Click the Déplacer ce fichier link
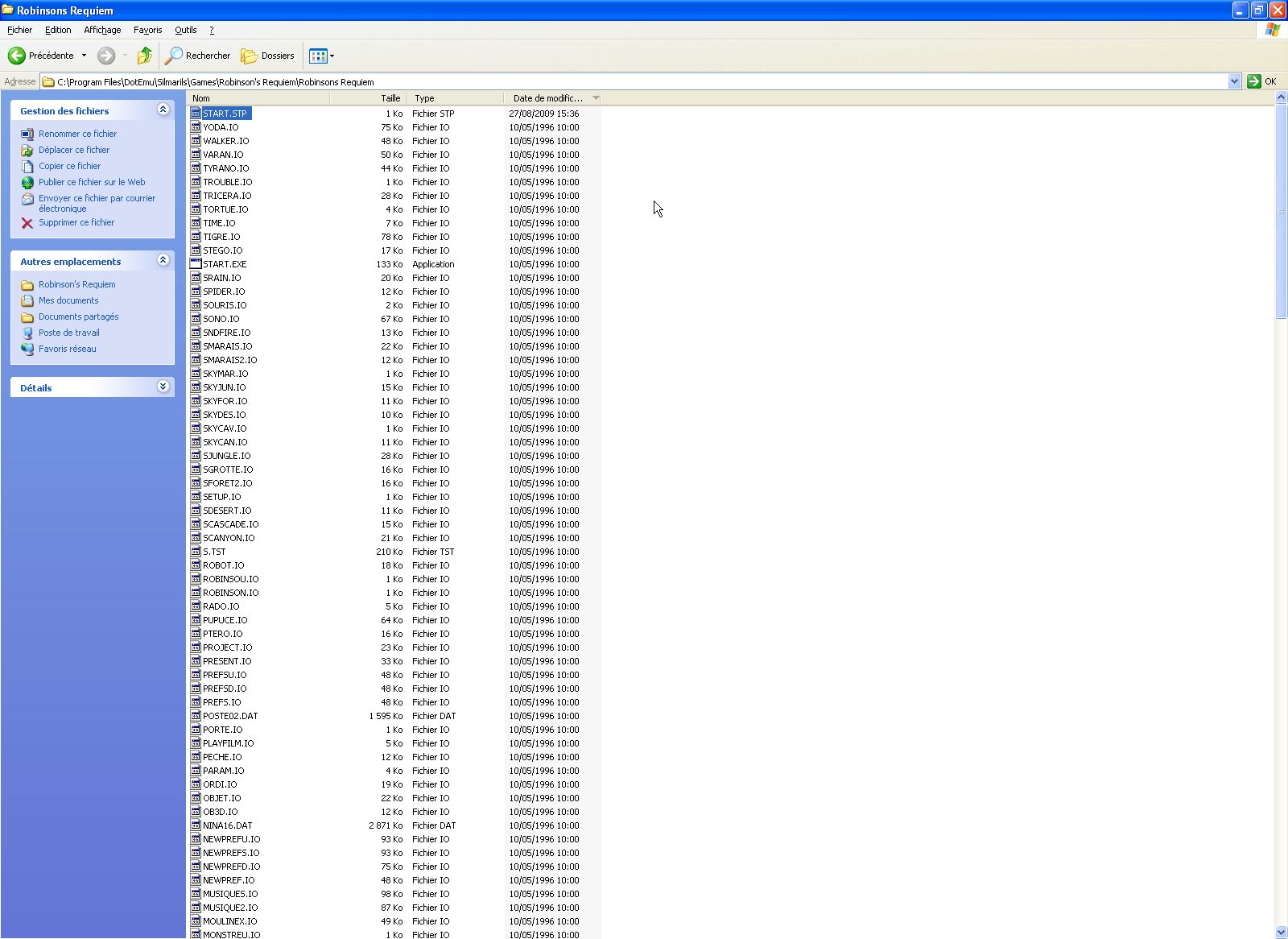1288x939 pixels. click(74, 150)
